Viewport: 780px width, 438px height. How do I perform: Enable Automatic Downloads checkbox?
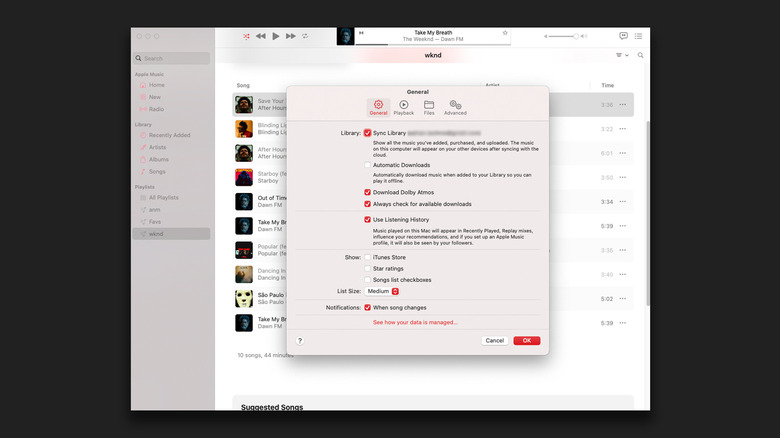point(368,165)
